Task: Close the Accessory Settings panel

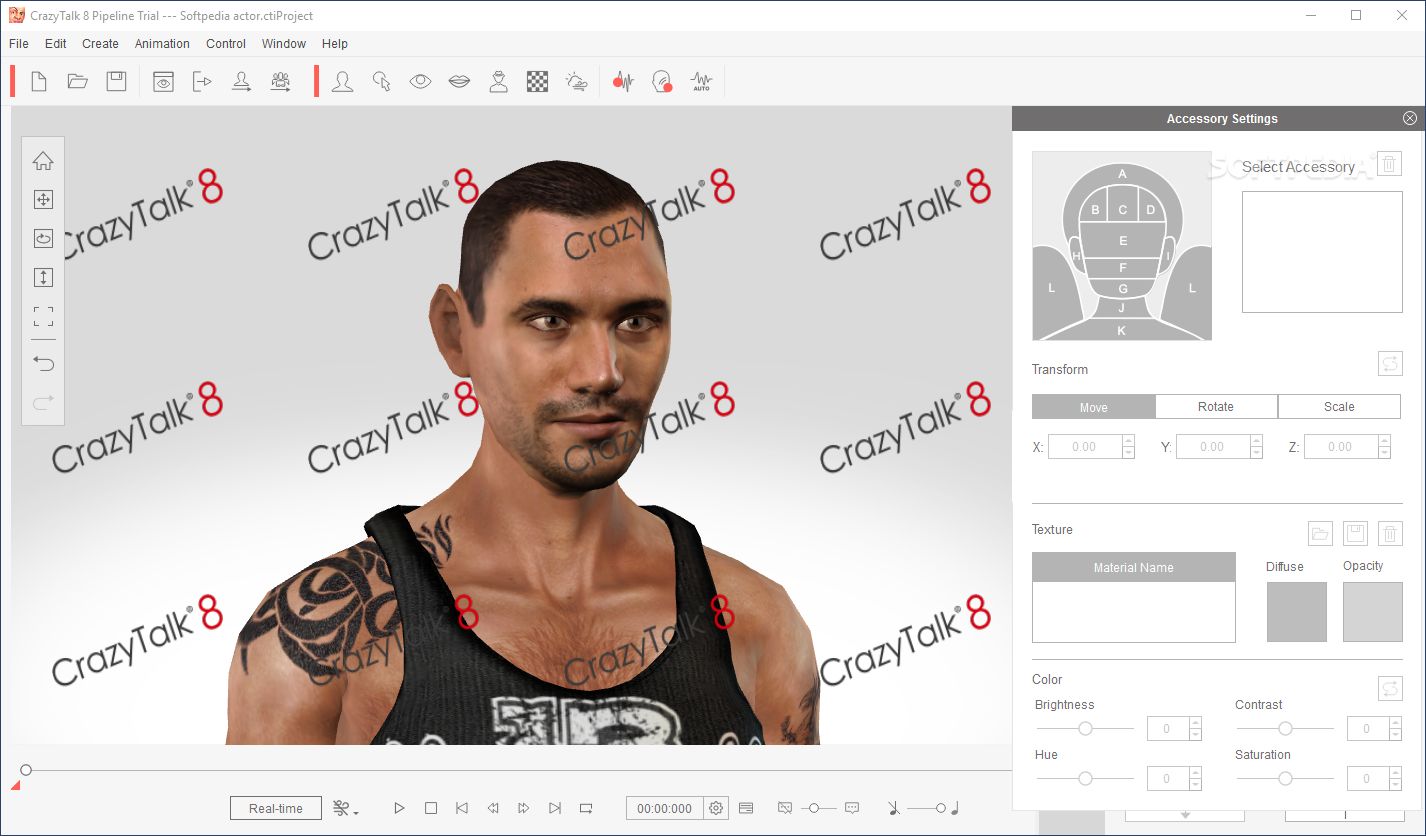Action: [1410, 118]
